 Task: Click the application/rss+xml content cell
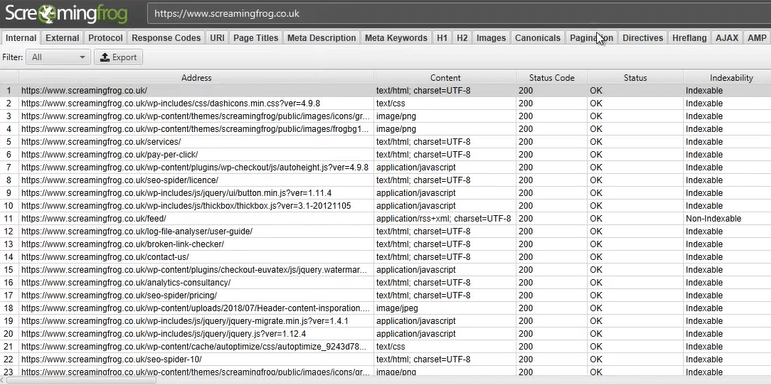coord(444,218)
